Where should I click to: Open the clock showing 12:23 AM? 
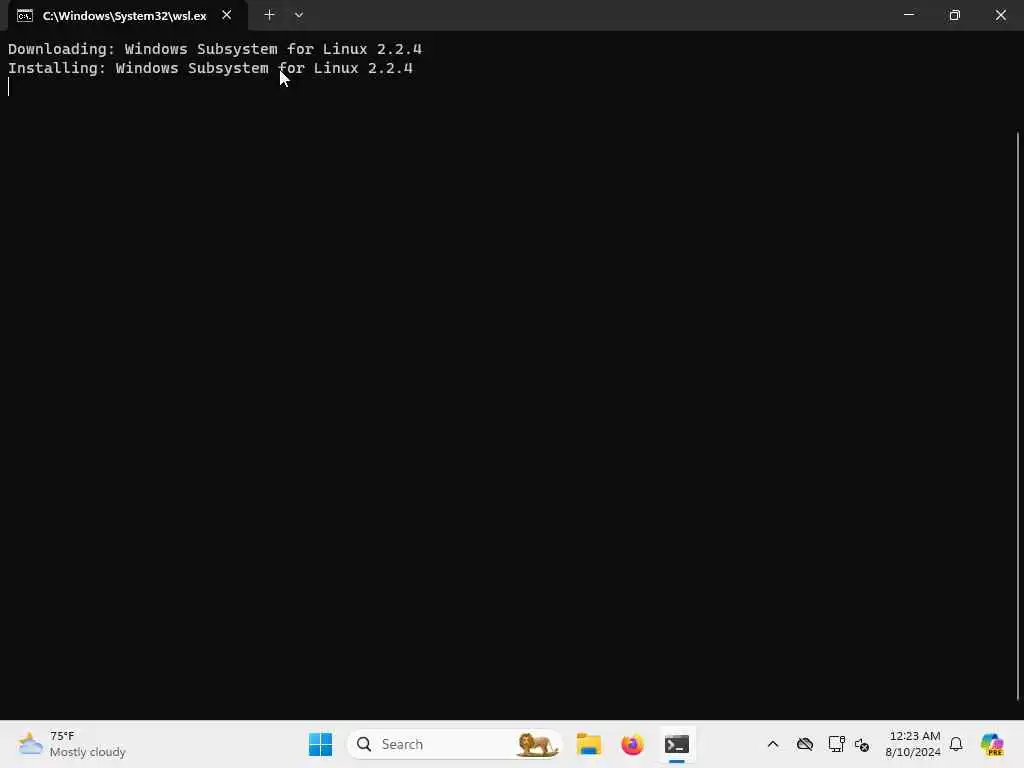(x=914, y=736)
